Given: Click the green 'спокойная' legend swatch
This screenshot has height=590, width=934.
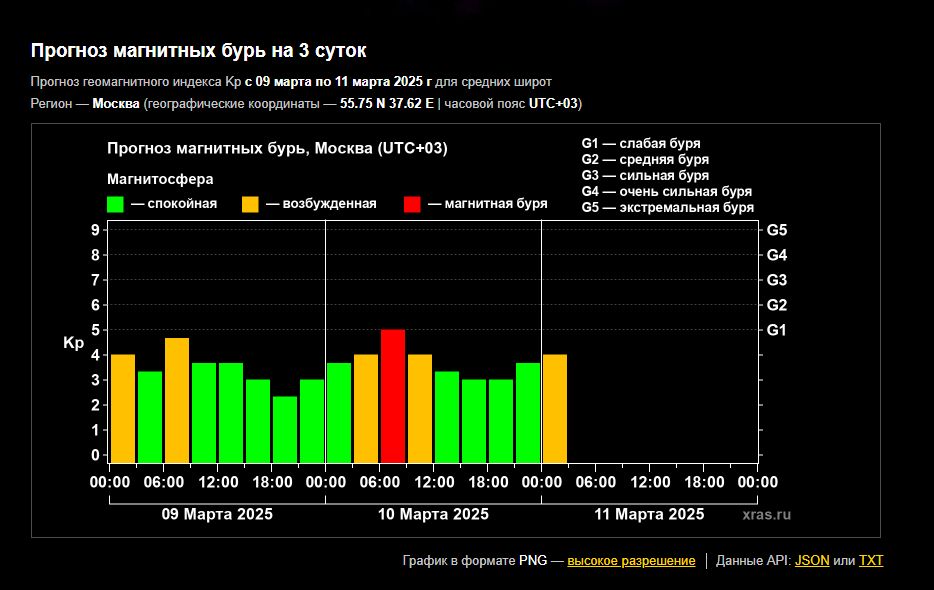Looking at the screenshot, I should pyautogui.click(x=116, y=204).
